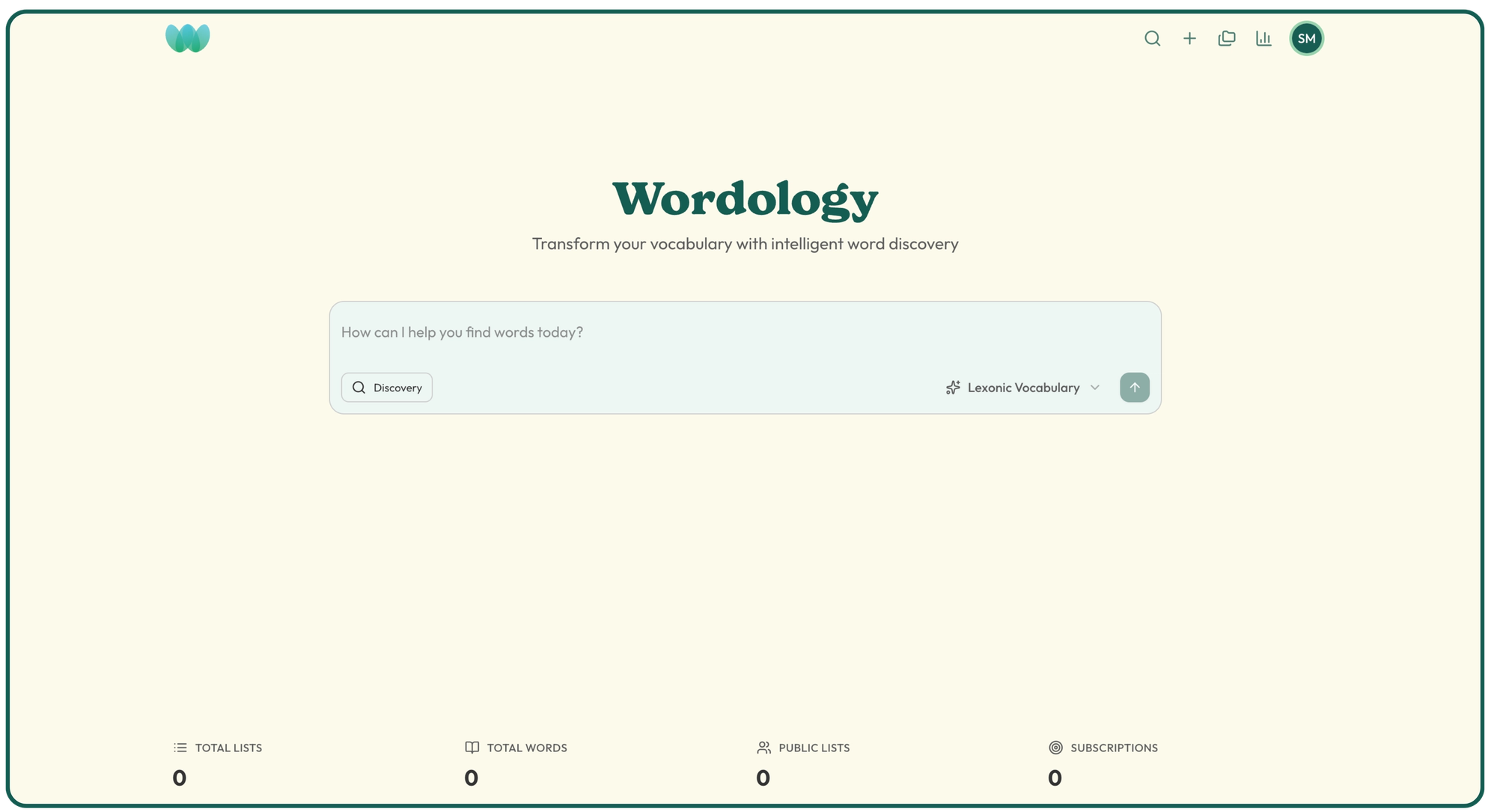Click the plus icon to add new
1497x812 pixels.
[1189, 38]
